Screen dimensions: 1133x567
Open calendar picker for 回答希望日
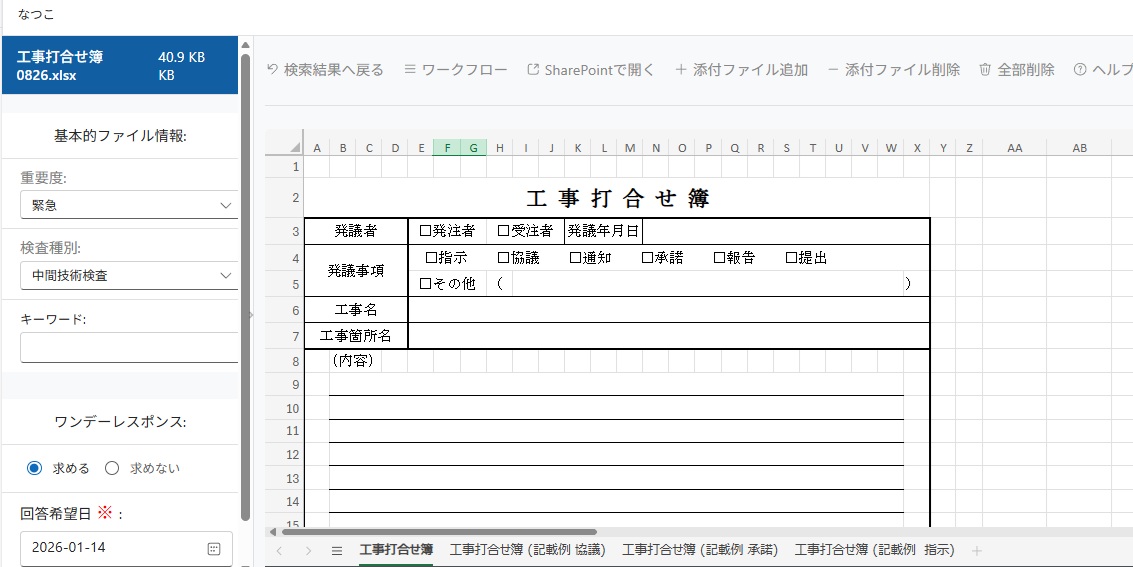click(x=213, y=549)
